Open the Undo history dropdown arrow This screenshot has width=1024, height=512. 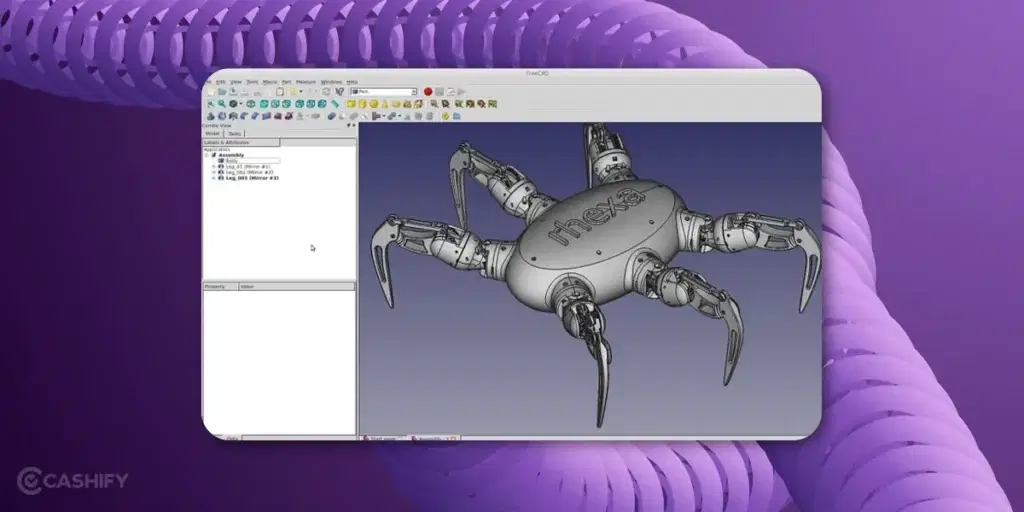tap(301, 91)
